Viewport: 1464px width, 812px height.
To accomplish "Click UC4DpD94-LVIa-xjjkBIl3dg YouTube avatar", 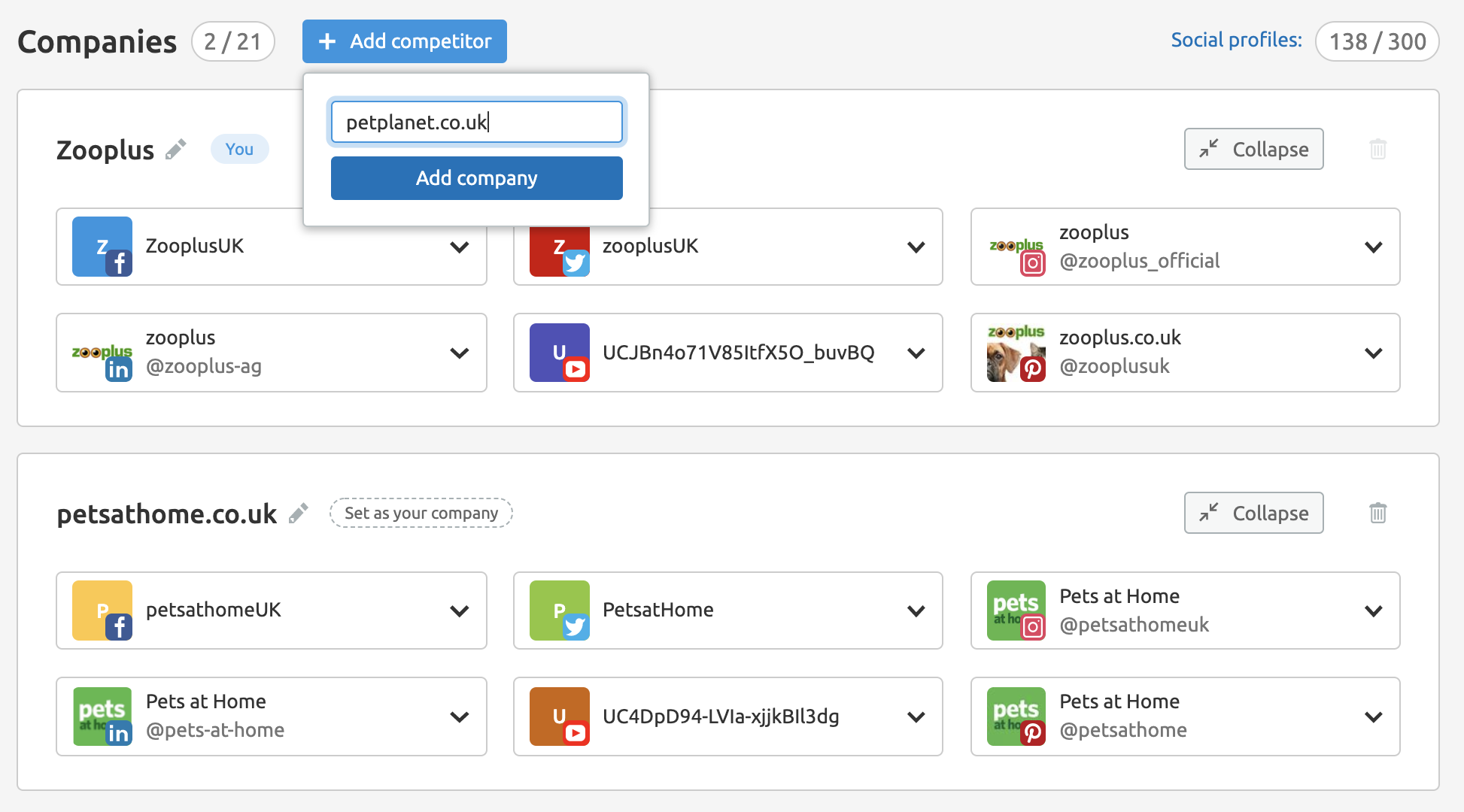I will (x=560, y=717).
